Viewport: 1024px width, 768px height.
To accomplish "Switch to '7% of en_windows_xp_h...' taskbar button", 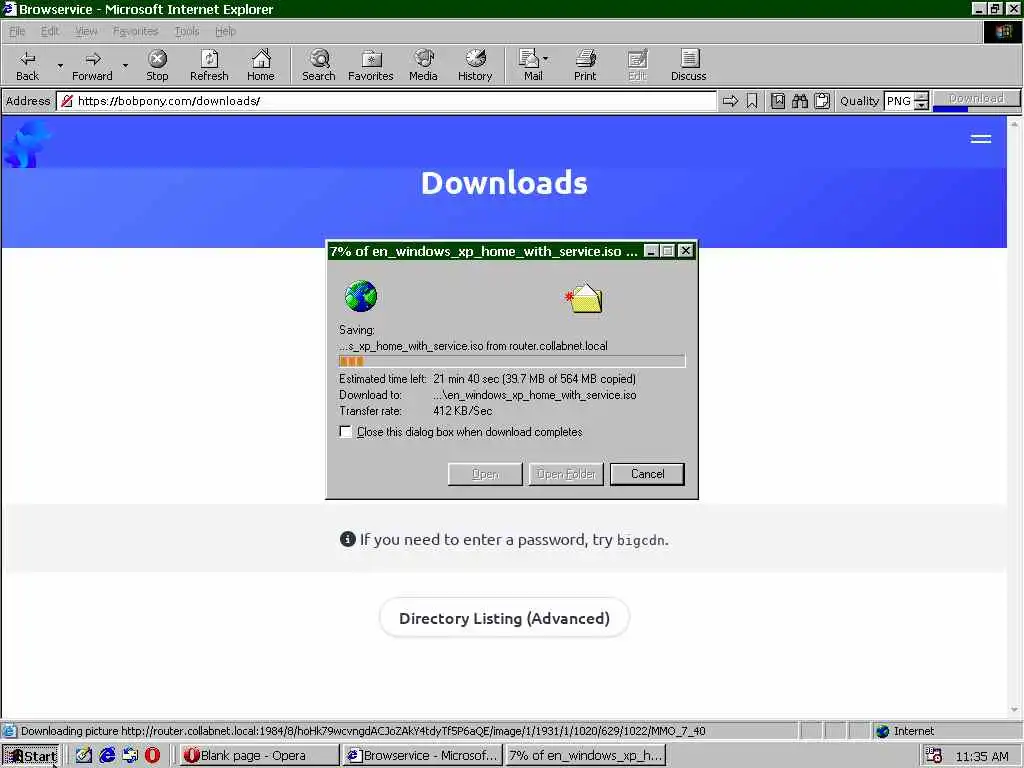I will pyautogui.click(x=585, y=756).
